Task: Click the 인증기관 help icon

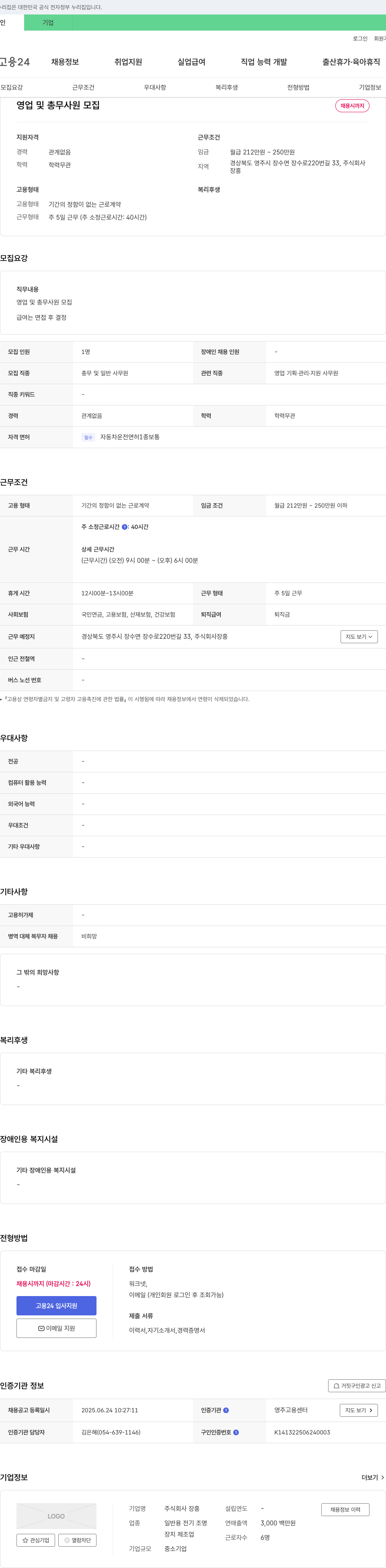Action: pyautogui.click(x=226, y=1410)
